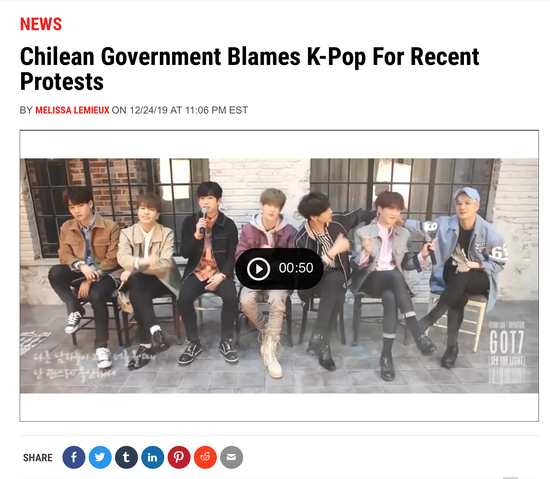
Task: Click the 00:50 duration label
Action: tap(296, 268)
